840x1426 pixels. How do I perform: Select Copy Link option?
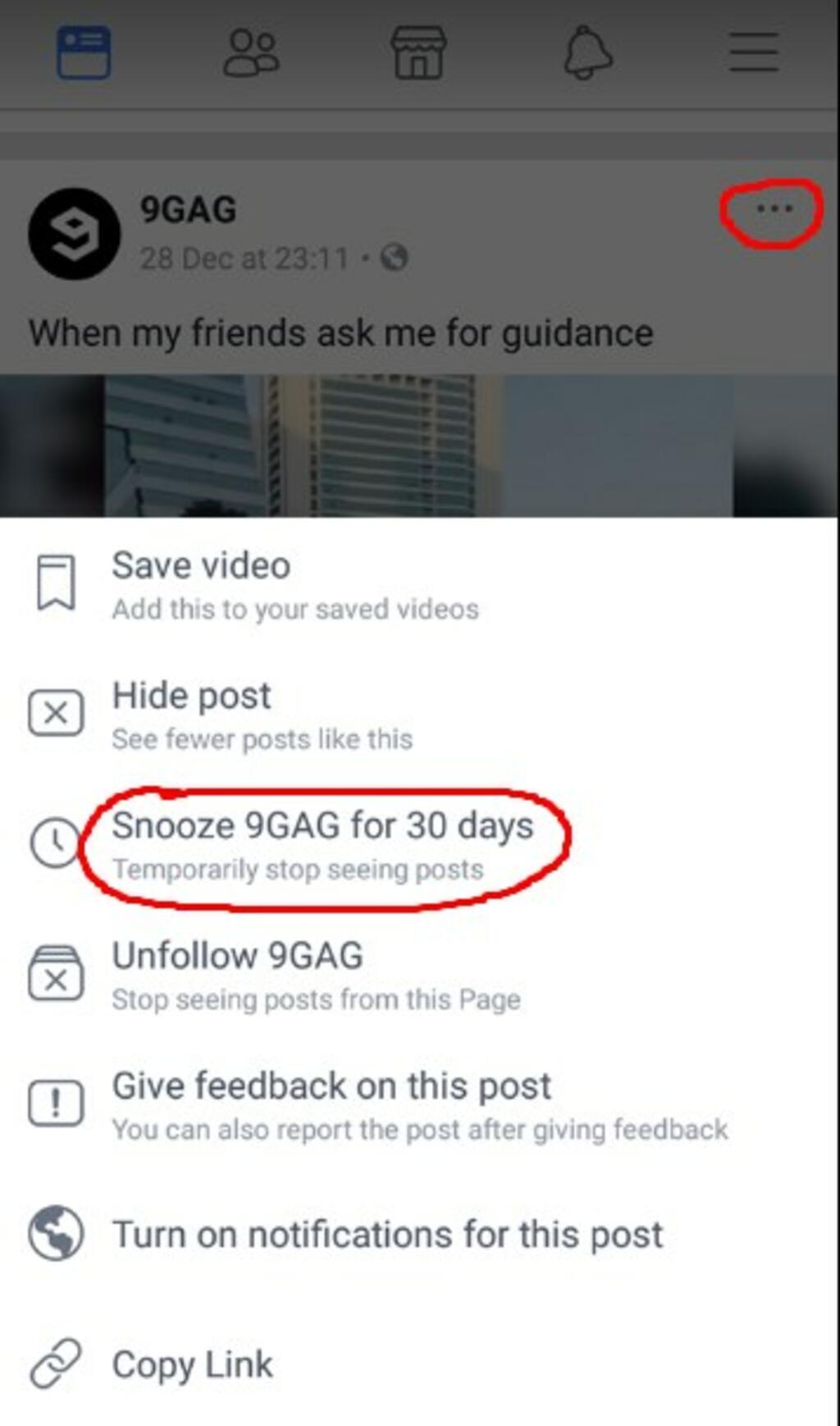(420, 1364)
